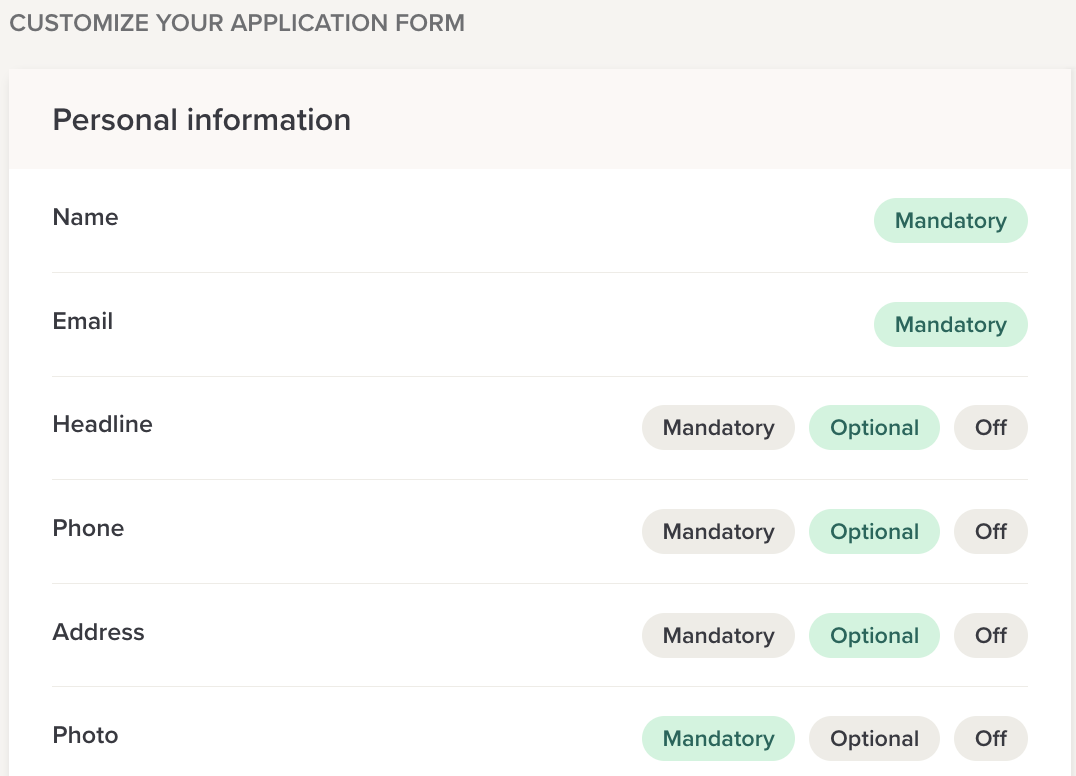The image size is (1076, 776).
Task: Click the Customize Your Application Form heading
Action: point(237,23)
